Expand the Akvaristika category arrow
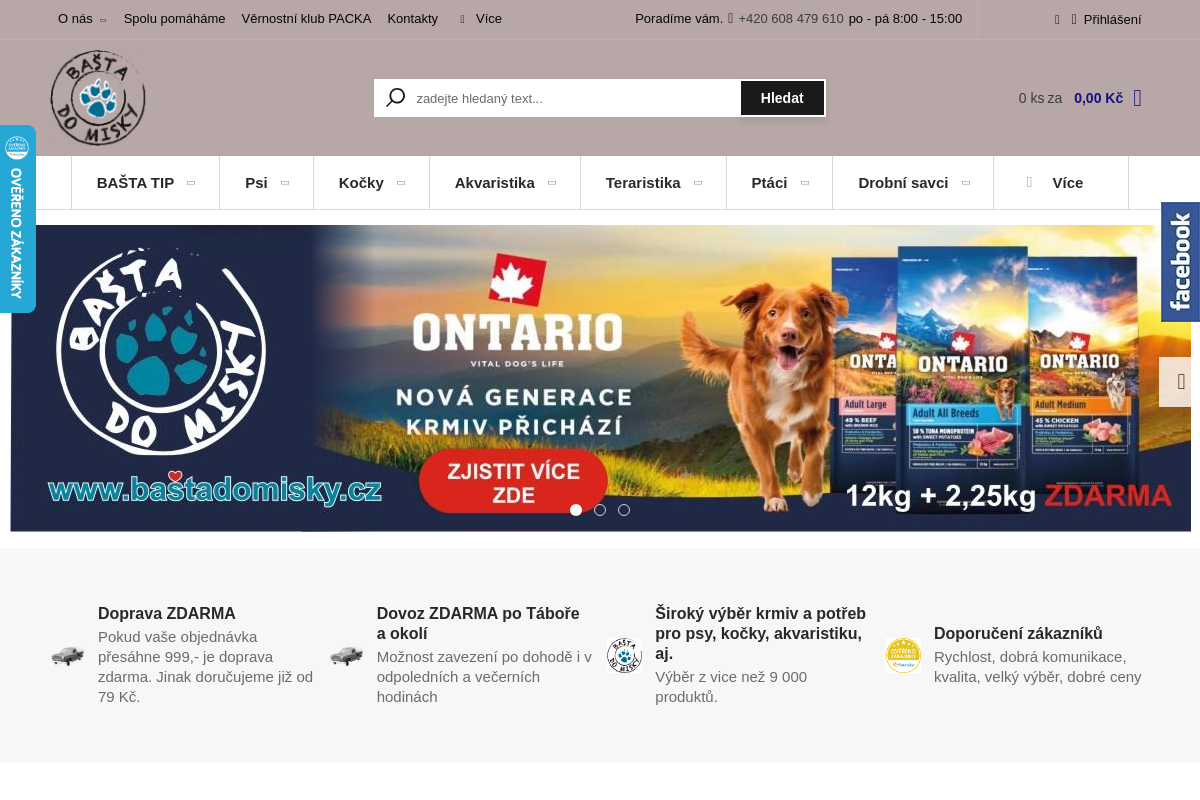 552,183
